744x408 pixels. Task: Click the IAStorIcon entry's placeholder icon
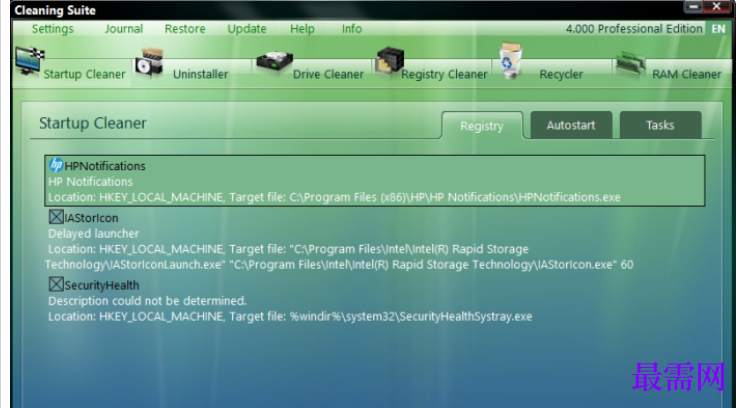[x=56, y=217]
